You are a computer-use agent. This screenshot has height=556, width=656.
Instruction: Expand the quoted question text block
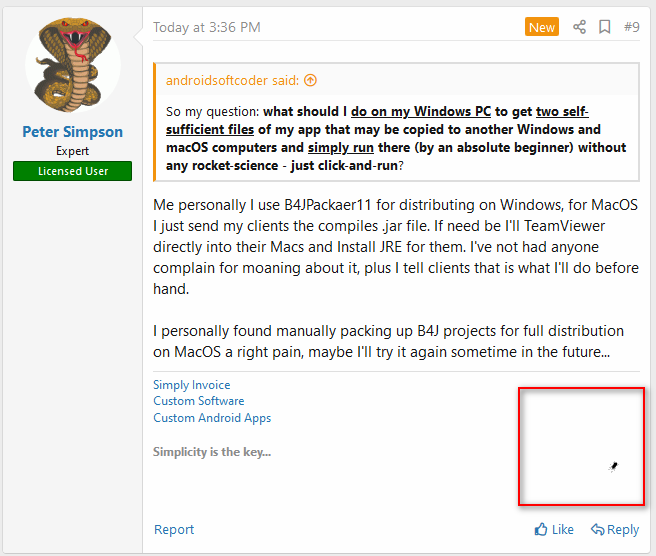pos(396,129)
